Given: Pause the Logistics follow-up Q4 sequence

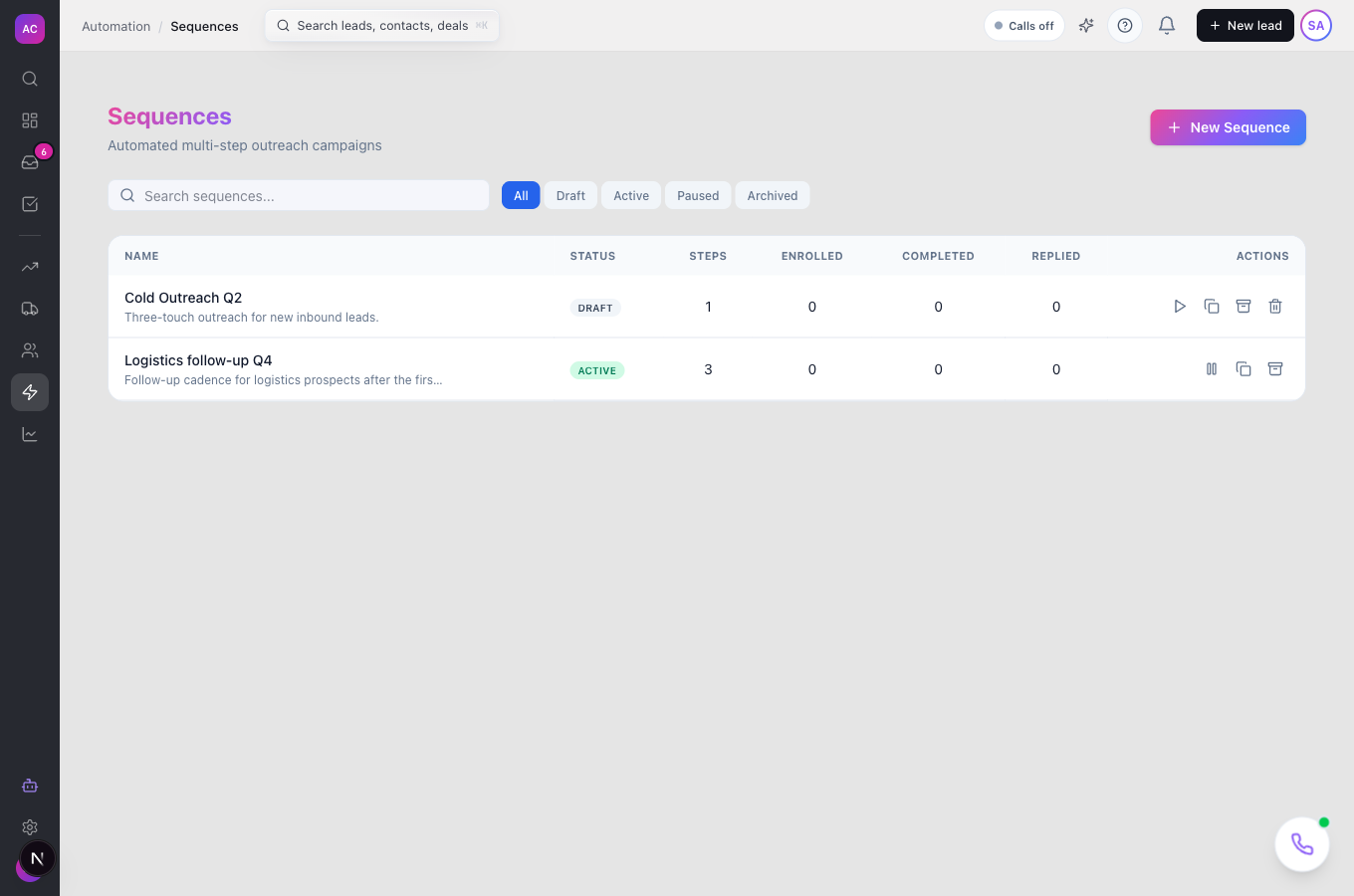Looking at the screenshot, I should 1212,369.
